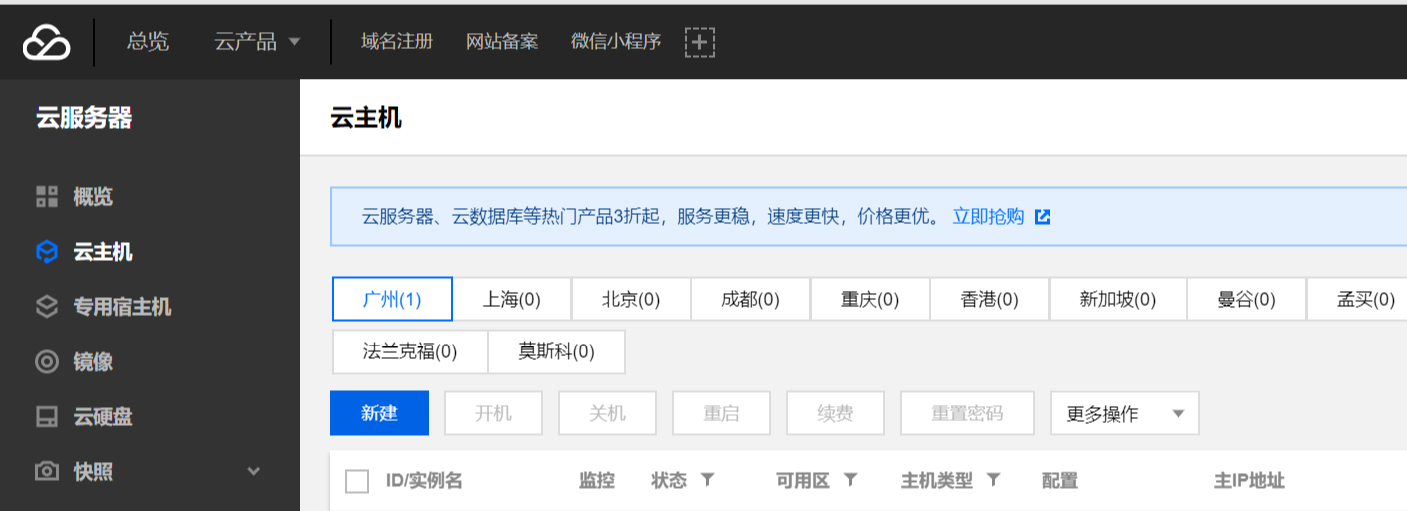The image size is (1407, 511).
Task: Click the 开机 button
Action: (493, 413)
